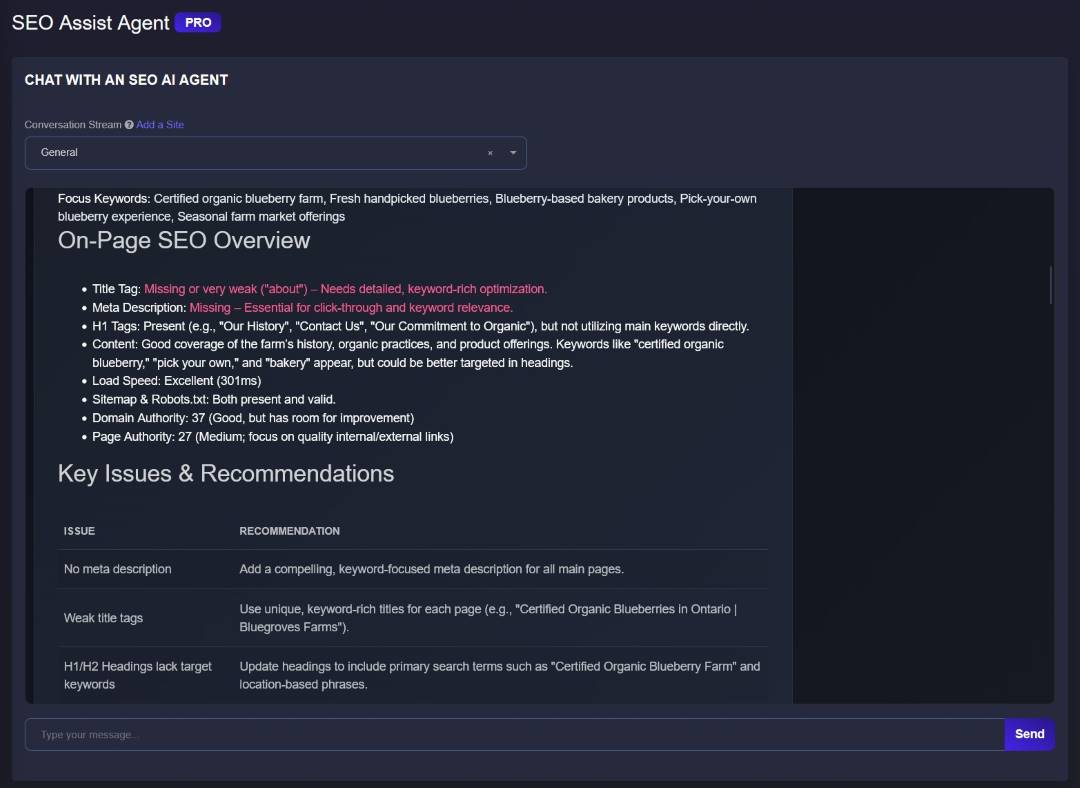Click the Domain Authority: 37 line
The width and height of the screenshot is (1080, 788).
[253, 418]
